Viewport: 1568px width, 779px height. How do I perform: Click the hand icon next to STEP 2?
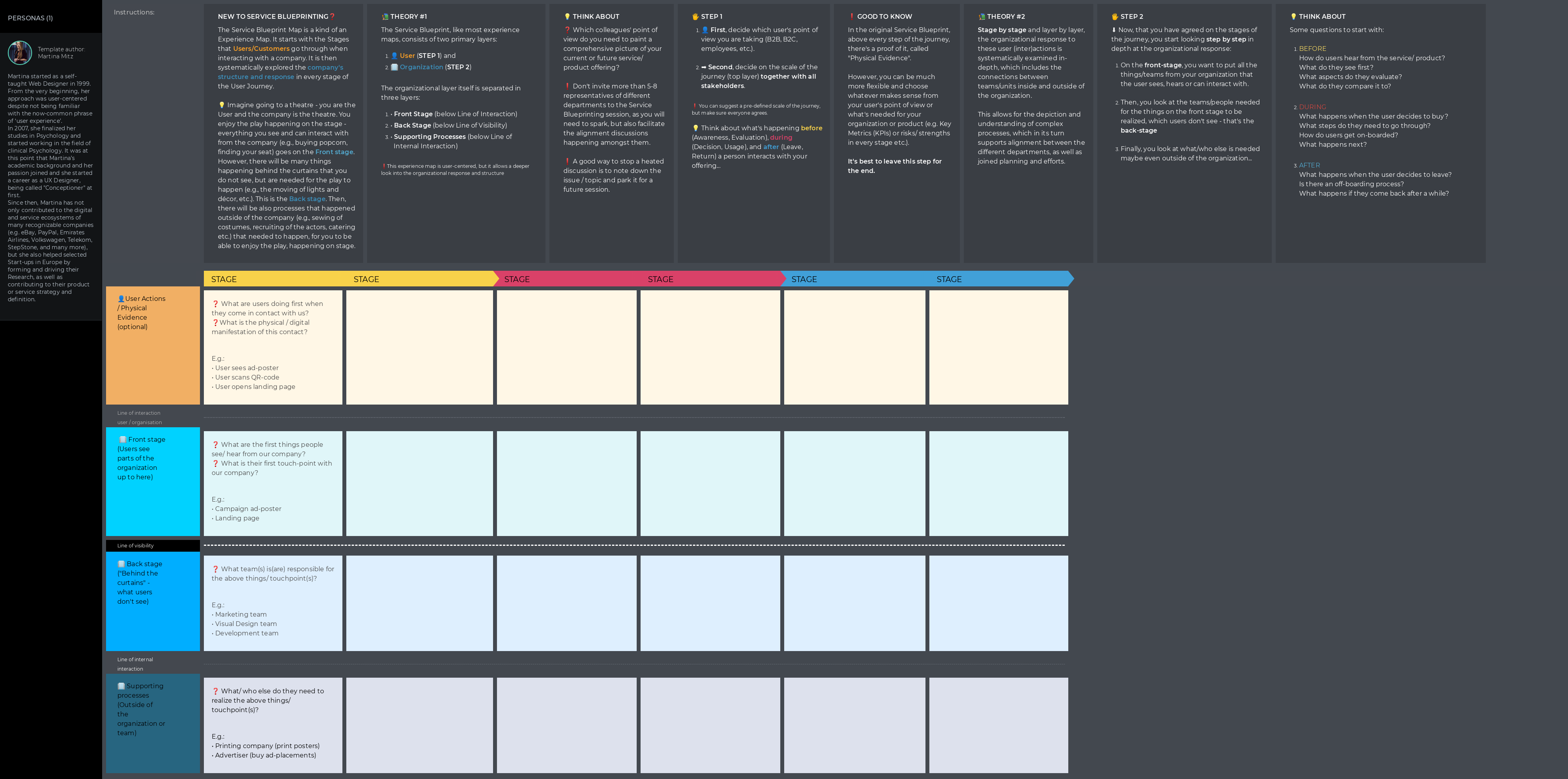point(1114,16)
